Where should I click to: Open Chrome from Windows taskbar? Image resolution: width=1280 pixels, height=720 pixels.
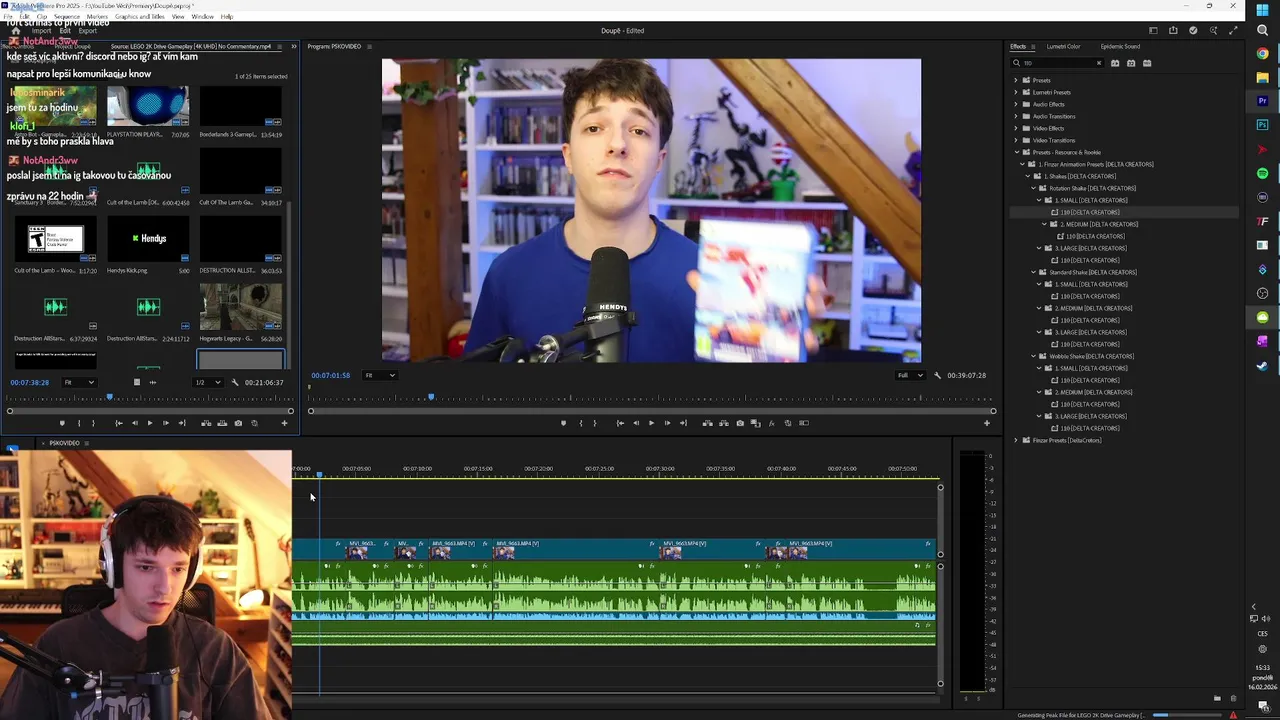click(1262, 53)
